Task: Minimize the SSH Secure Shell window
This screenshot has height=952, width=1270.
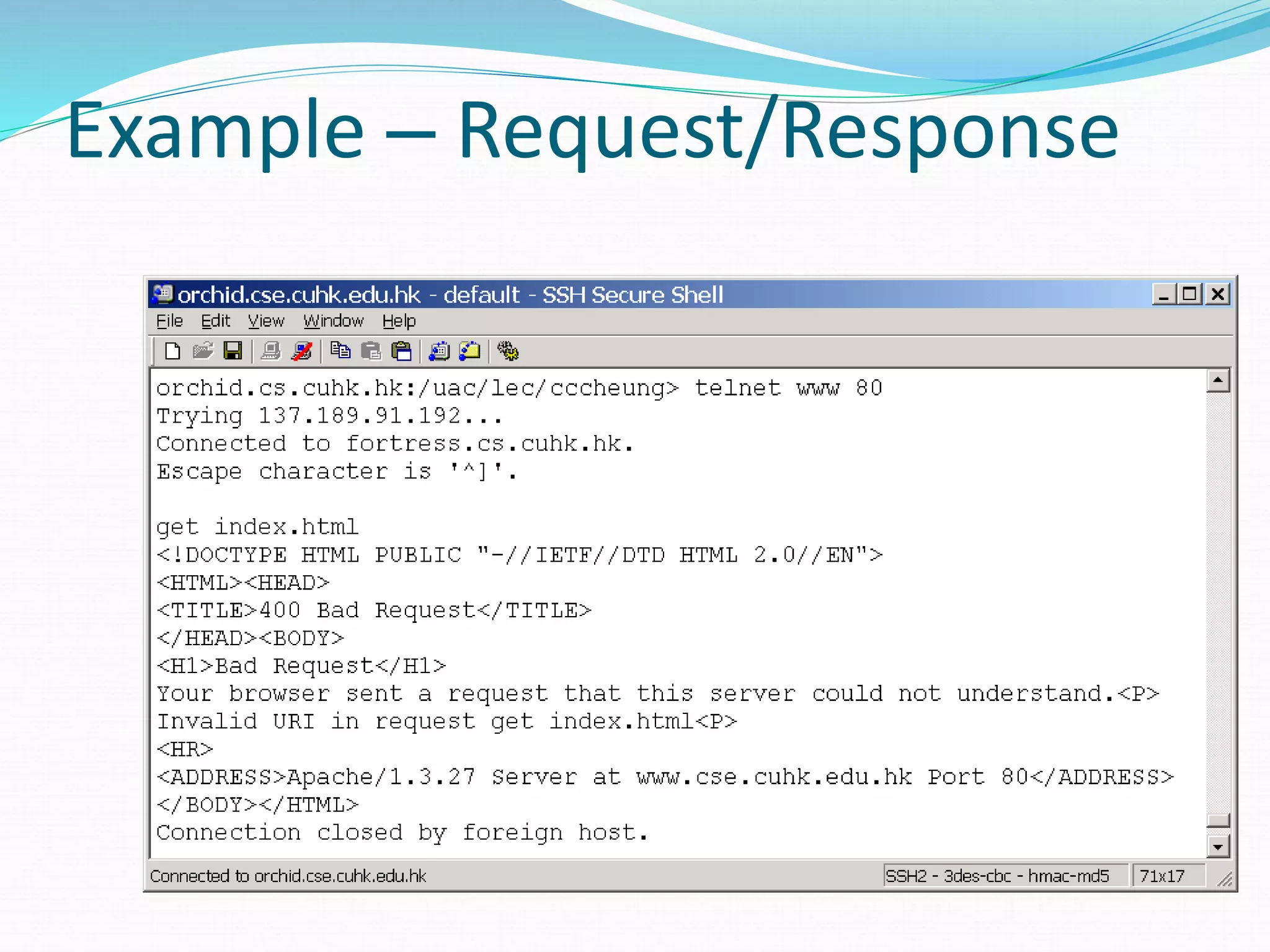Action: tap(1164, 294)
